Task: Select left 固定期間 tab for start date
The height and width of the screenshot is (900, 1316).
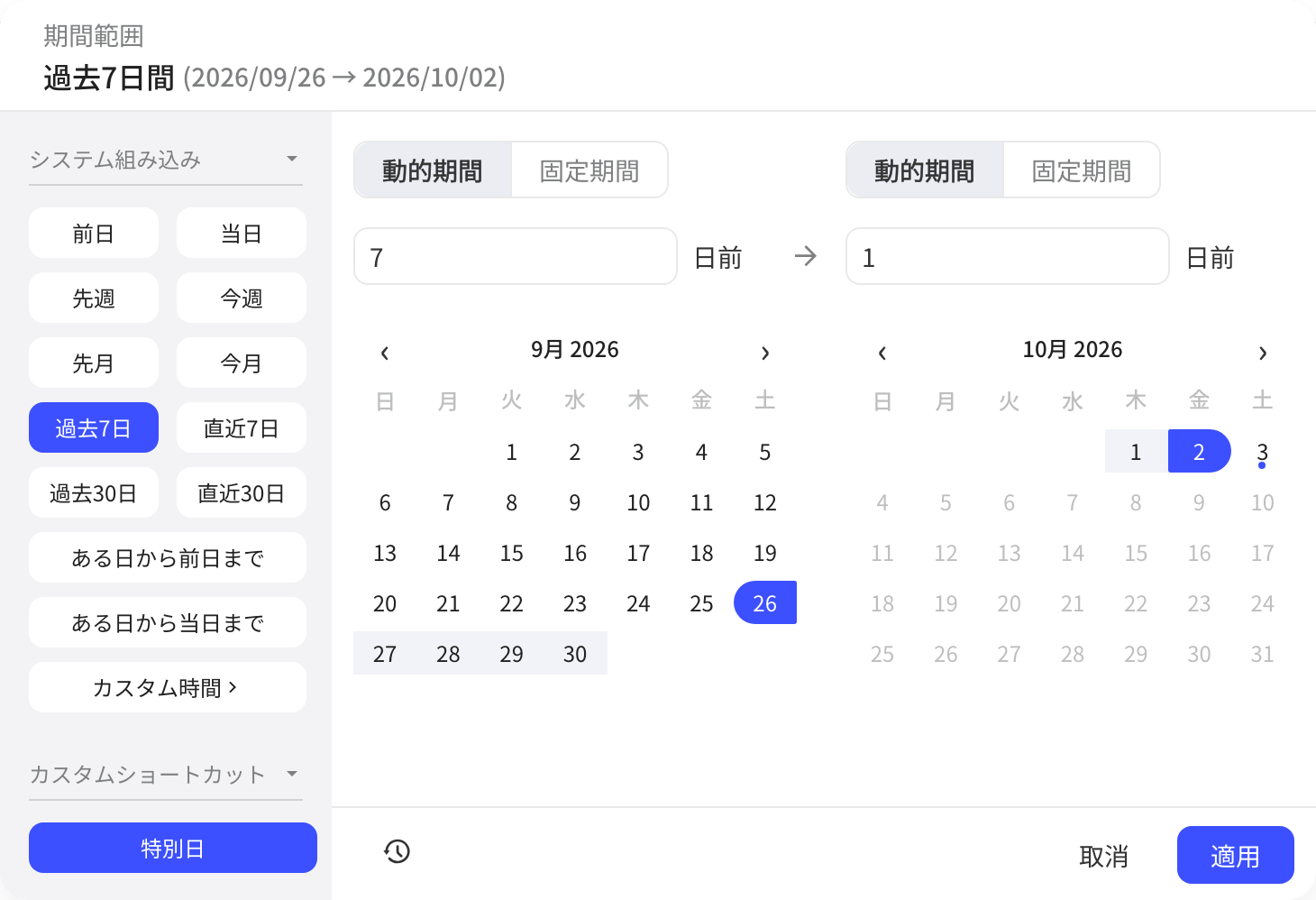Action: (x=589, y=170)
